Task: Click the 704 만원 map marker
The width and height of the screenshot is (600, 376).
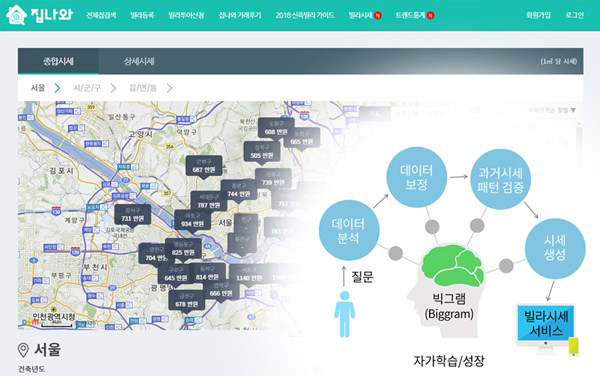Action: (x=153, y=254)
